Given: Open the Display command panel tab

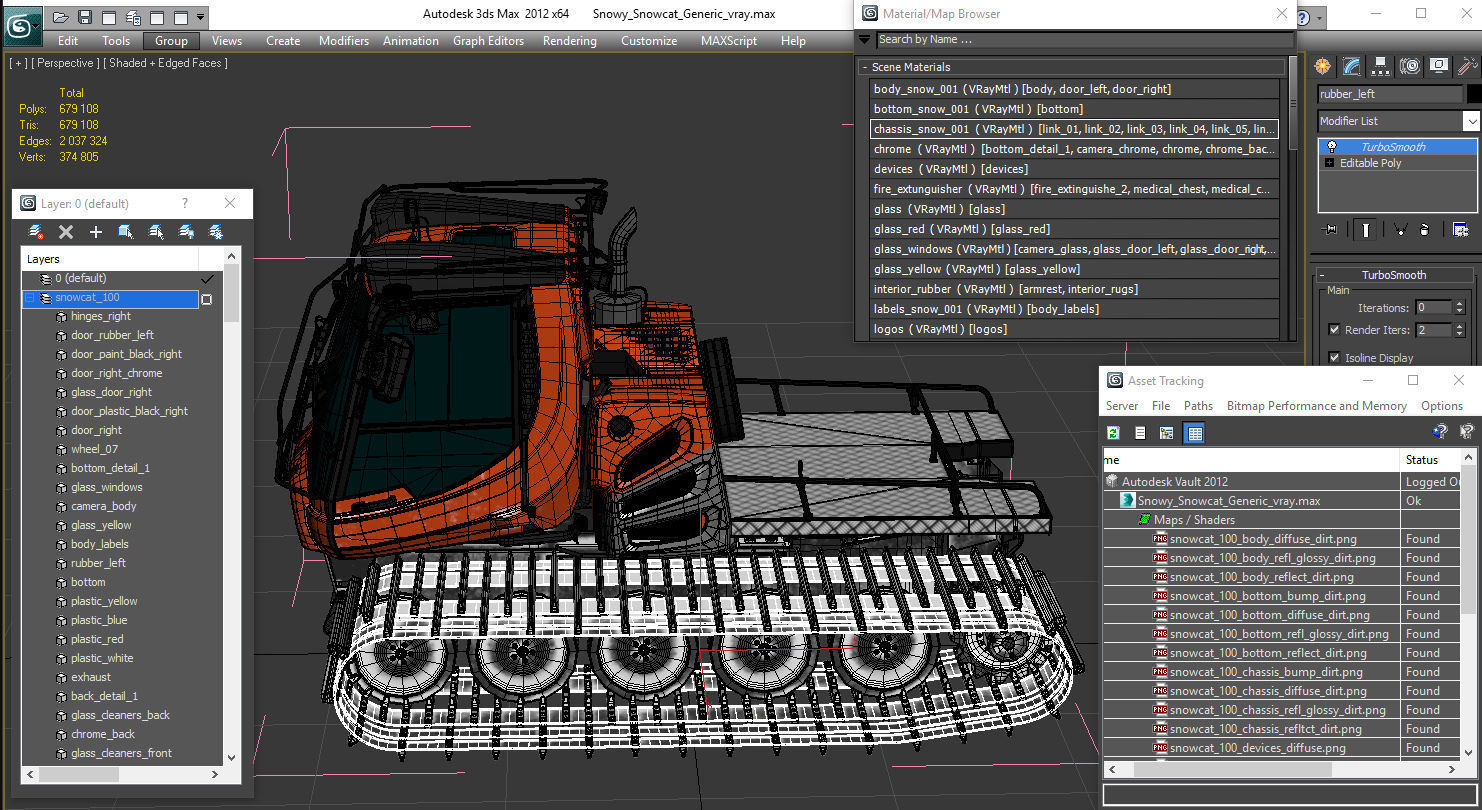Looking at the screenshot, I should click(x=1439, y=66).
